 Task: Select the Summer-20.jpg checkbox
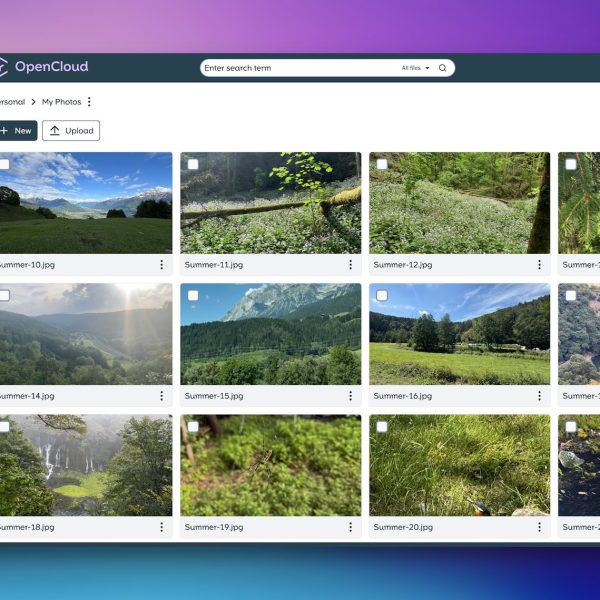pos(382,427)
